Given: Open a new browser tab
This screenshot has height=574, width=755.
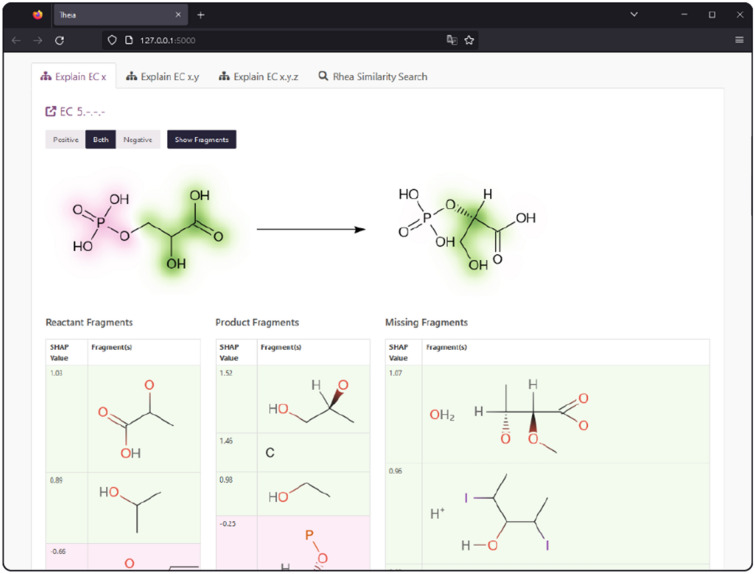Looking at the screenshot, I should point(201,15).
